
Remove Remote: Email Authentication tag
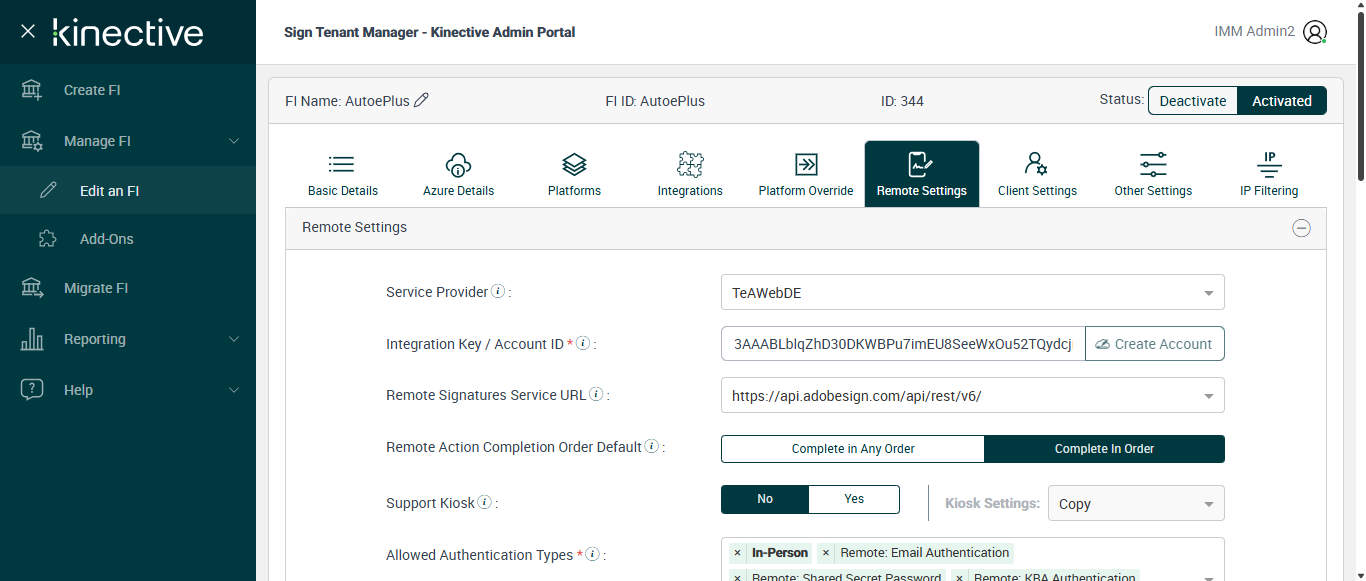click(826, 553)
